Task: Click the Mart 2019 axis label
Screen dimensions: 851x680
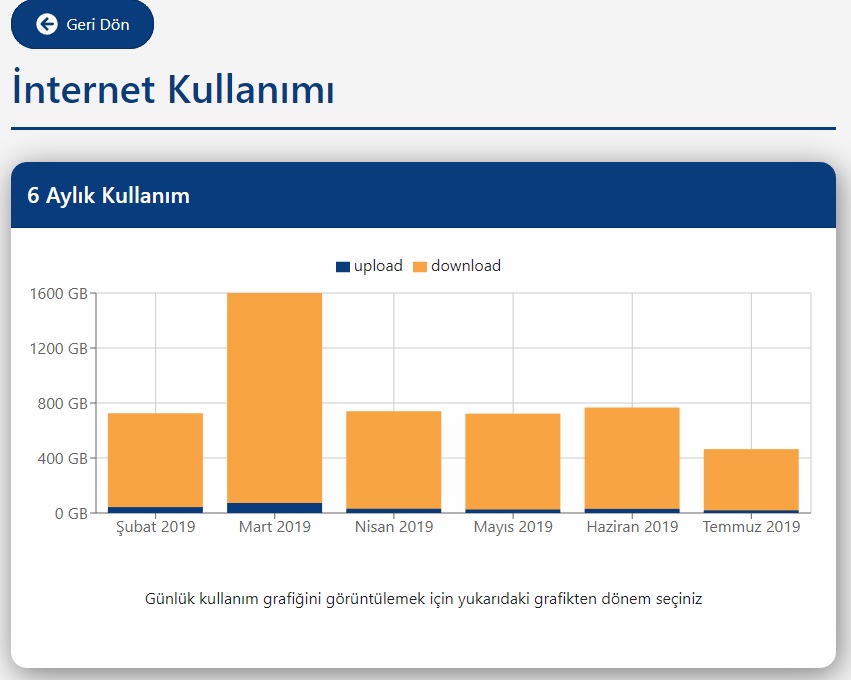Action: coord(275,527)
